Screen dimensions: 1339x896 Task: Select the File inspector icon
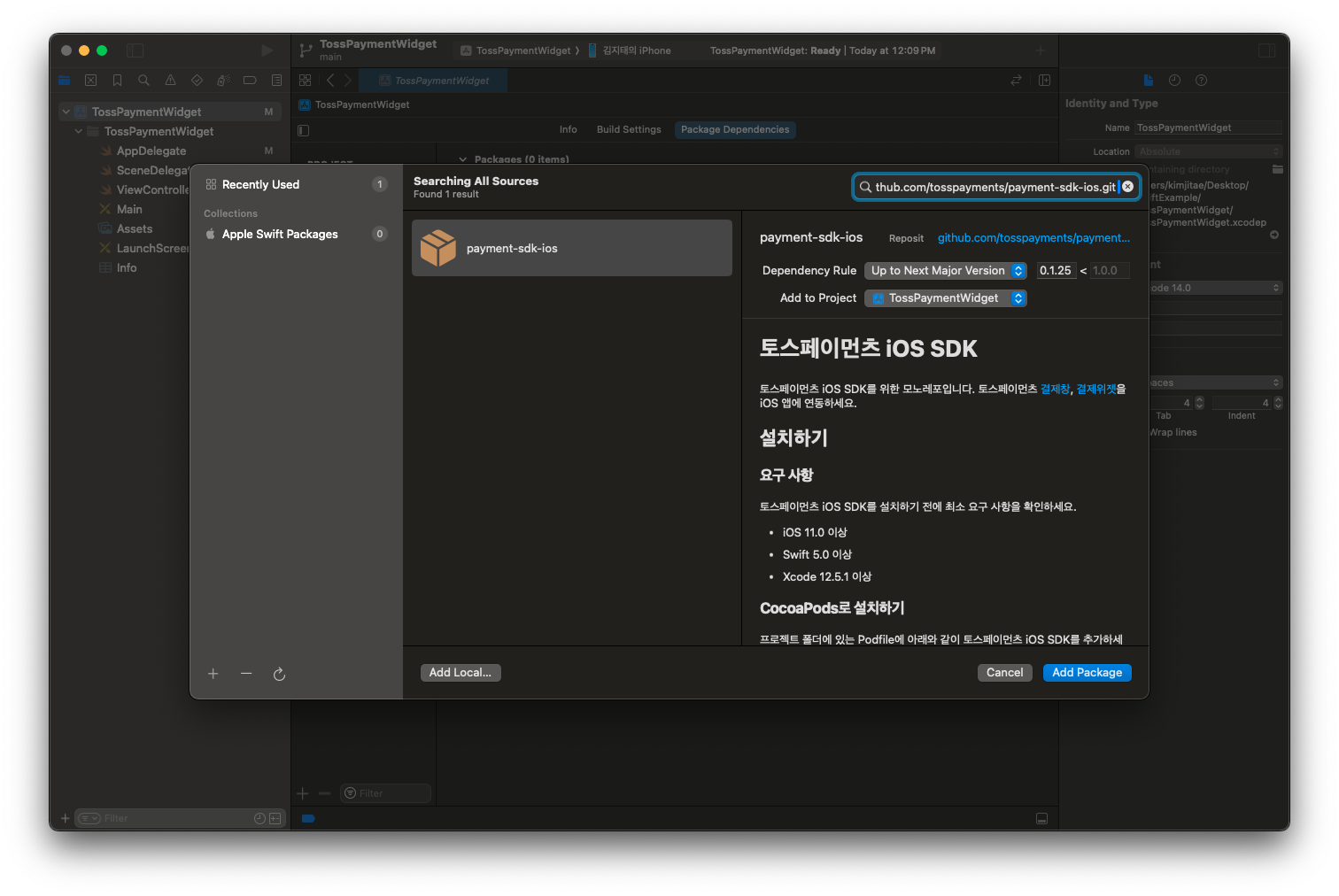1149,80
